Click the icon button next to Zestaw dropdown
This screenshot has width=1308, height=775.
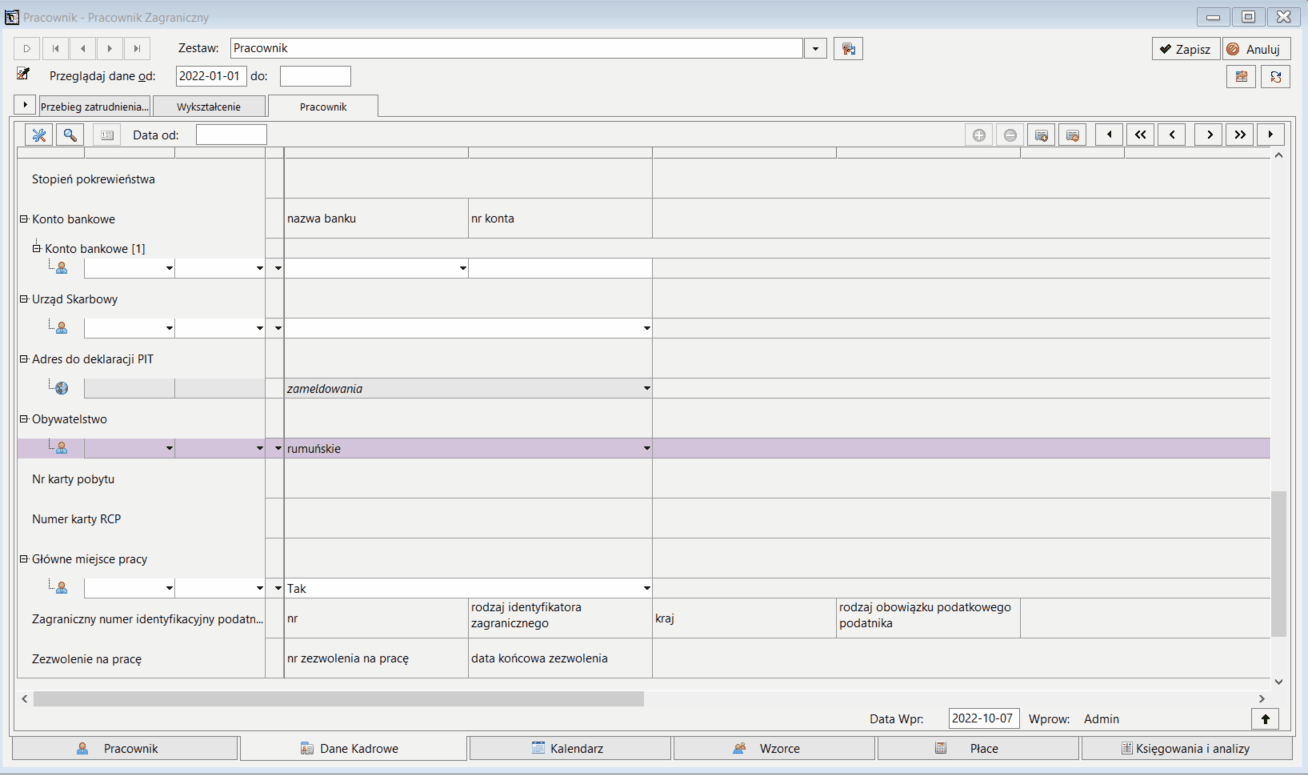tap(848, 48)
